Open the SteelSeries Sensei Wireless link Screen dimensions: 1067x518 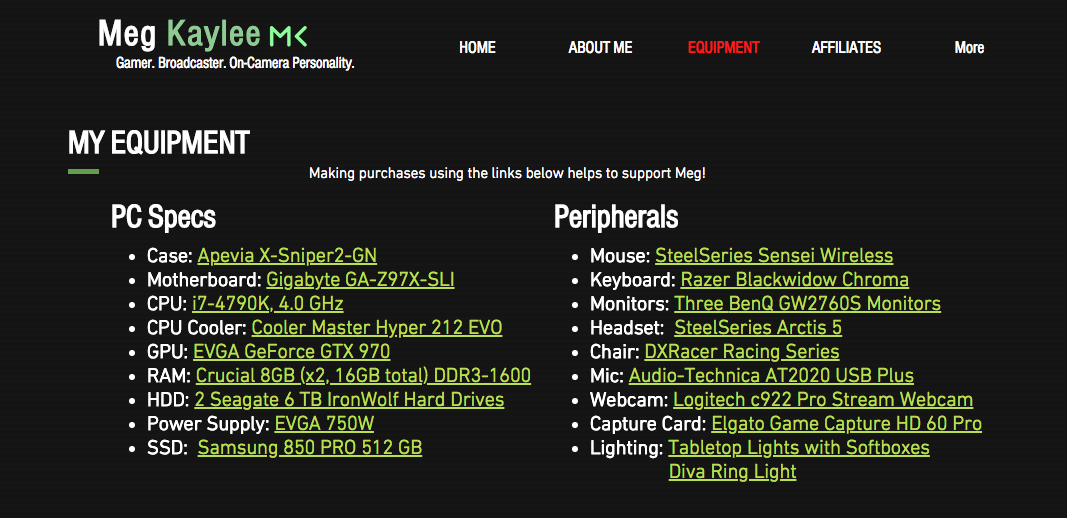(774, 256)
